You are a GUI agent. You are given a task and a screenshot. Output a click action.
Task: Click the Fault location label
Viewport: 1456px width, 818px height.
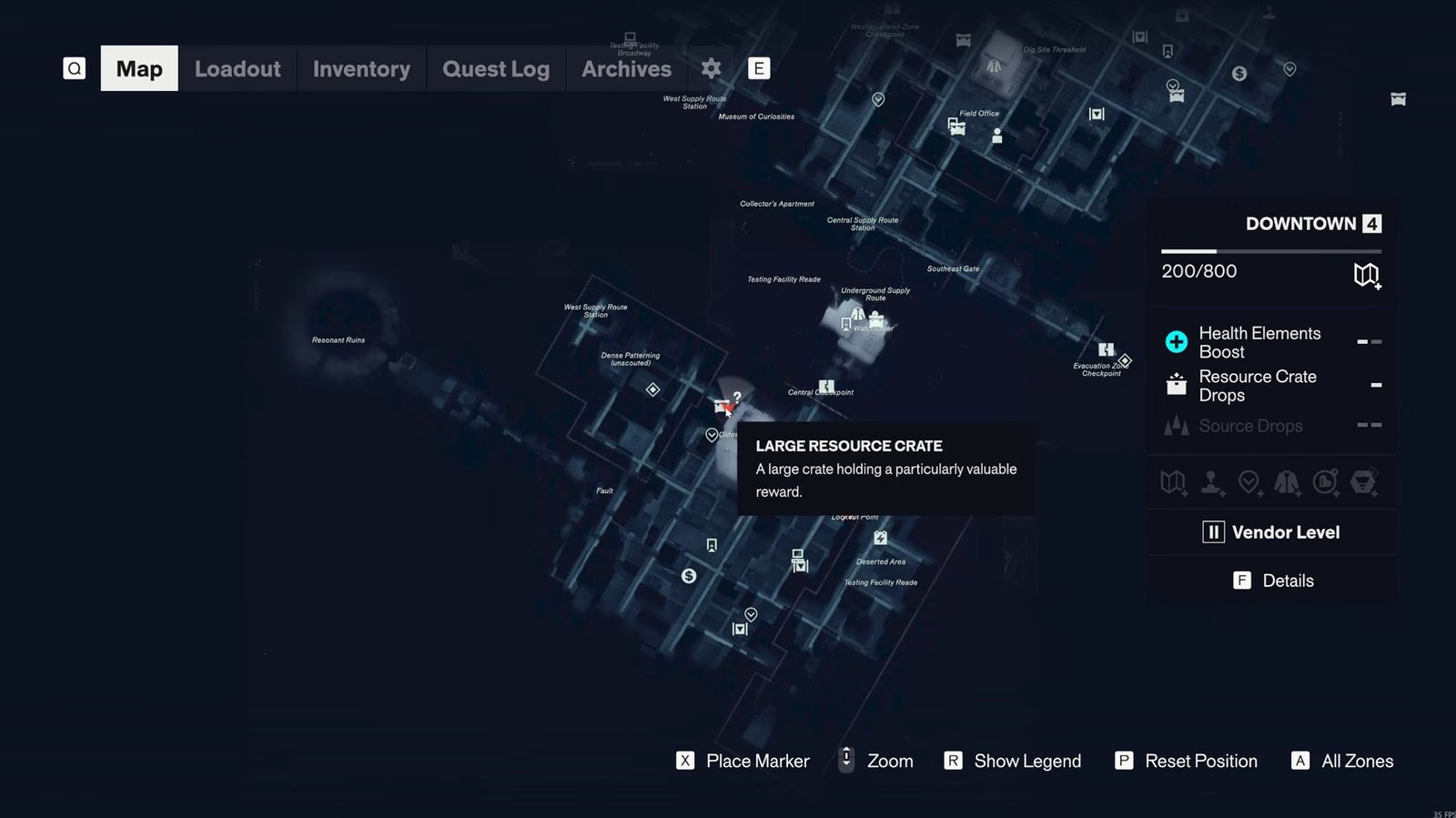604,490
